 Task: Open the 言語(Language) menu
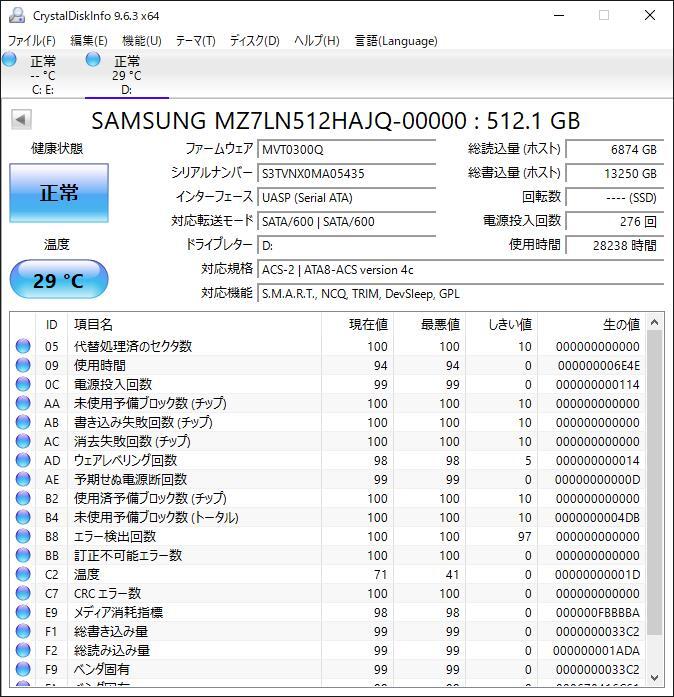pyautogui.click(x=396, y=41)
